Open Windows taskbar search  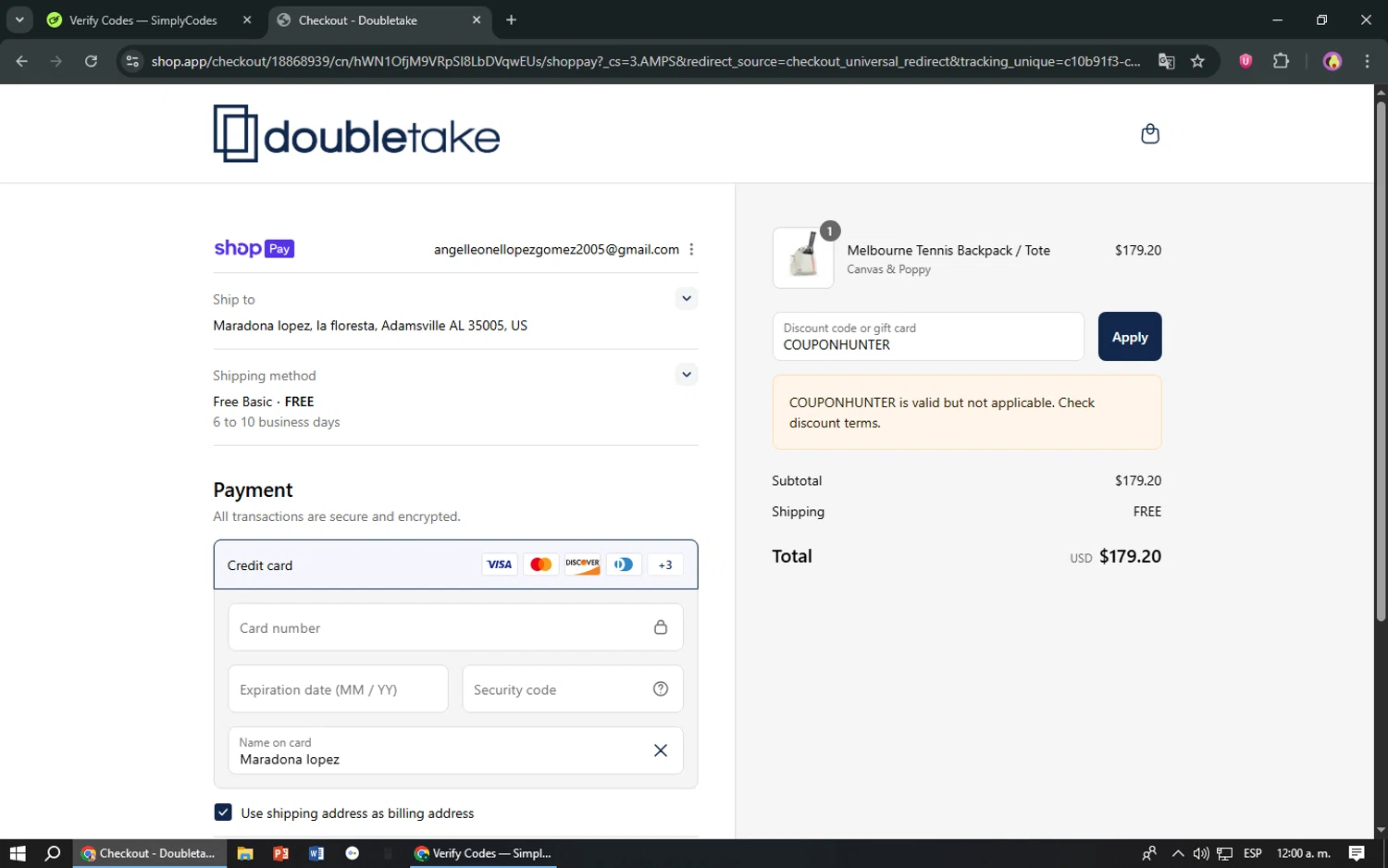pos(53,853)
